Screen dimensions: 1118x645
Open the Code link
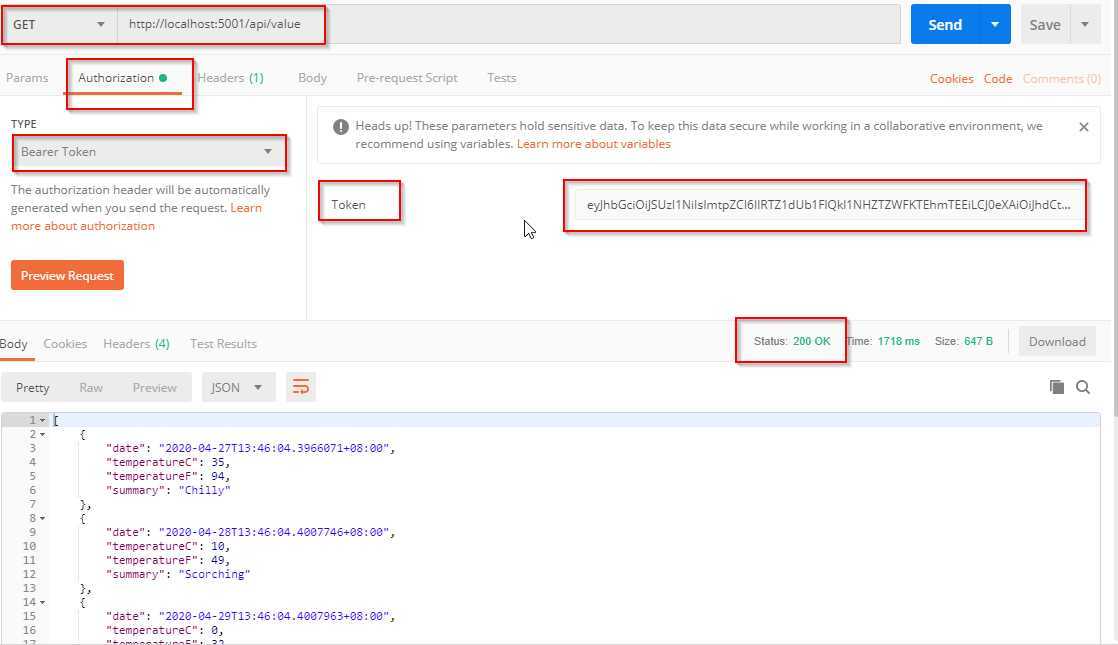998,78
